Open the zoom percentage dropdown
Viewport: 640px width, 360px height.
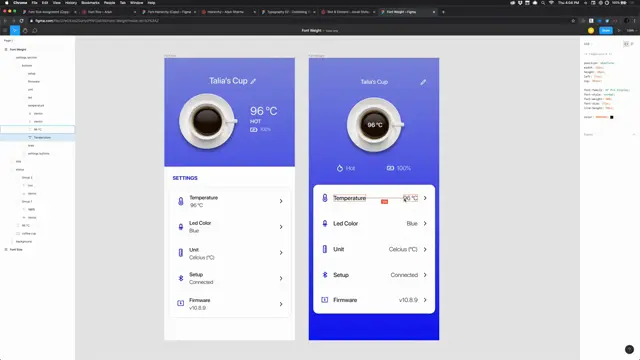[x=631, y=31]
